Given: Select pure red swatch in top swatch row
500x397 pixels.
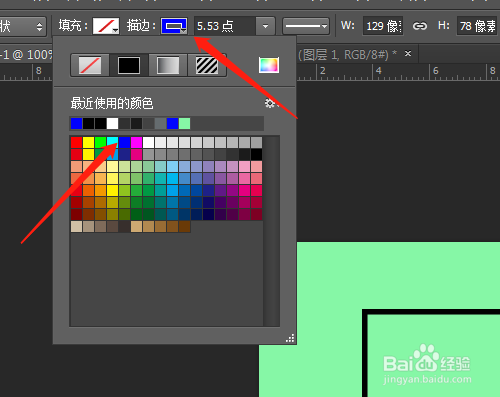Looking at the screenshot, I should coord(76,143).
